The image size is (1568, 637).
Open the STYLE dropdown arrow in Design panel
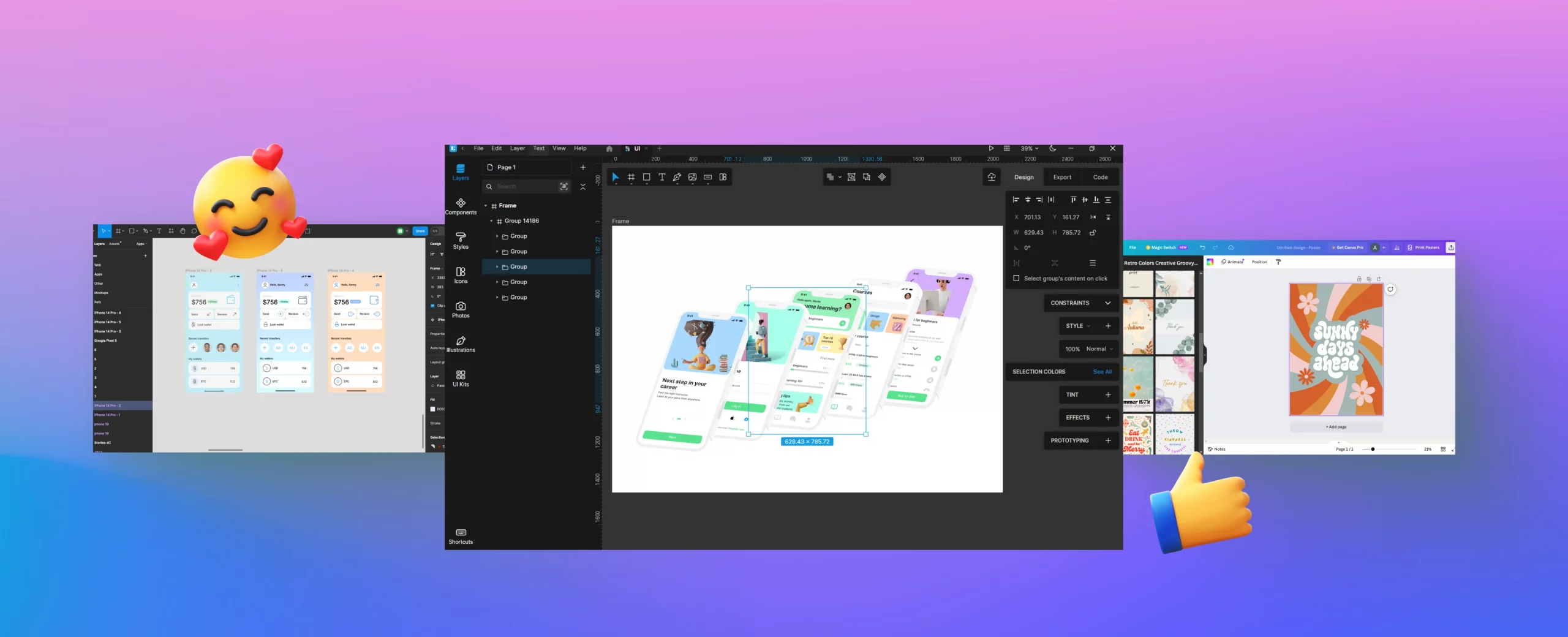(1088, 326)
